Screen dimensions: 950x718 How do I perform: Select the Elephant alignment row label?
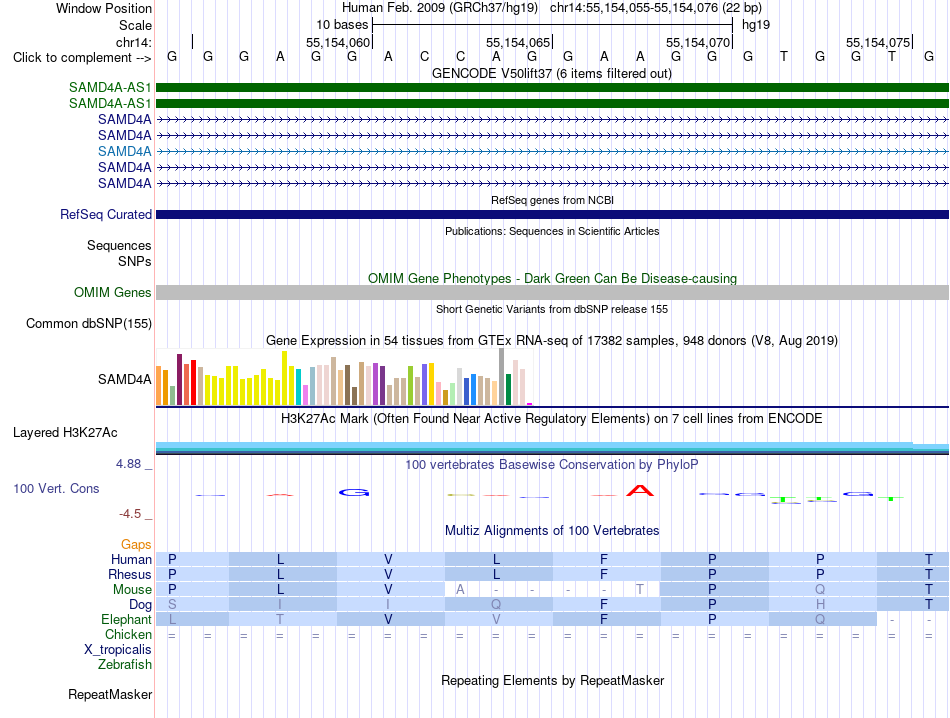coord(126,619)
